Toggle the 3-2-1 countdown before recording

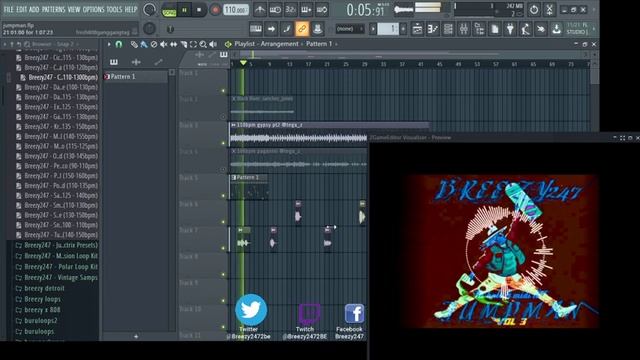click(x=291, y=9)
